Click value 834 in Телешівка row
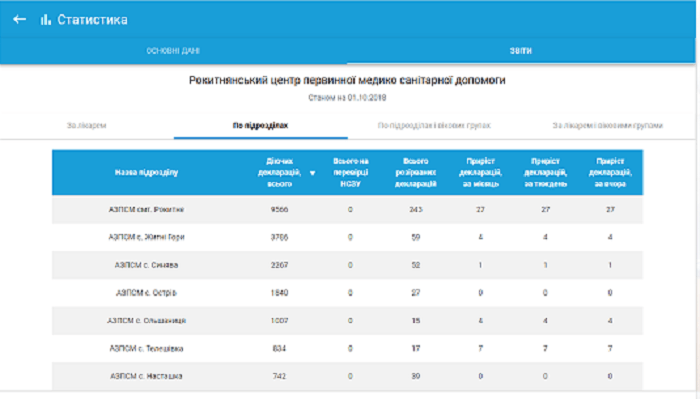Viewport: 700px width, 399px height. (279, 349)
